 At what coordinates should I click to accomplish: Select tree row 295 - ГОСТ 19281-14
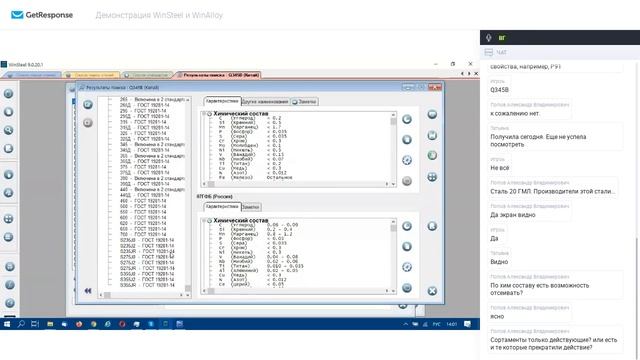(143, 111)
